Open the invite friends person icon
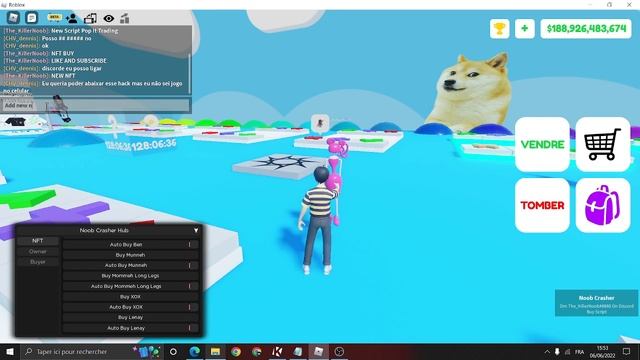 (x=71, y=18)
